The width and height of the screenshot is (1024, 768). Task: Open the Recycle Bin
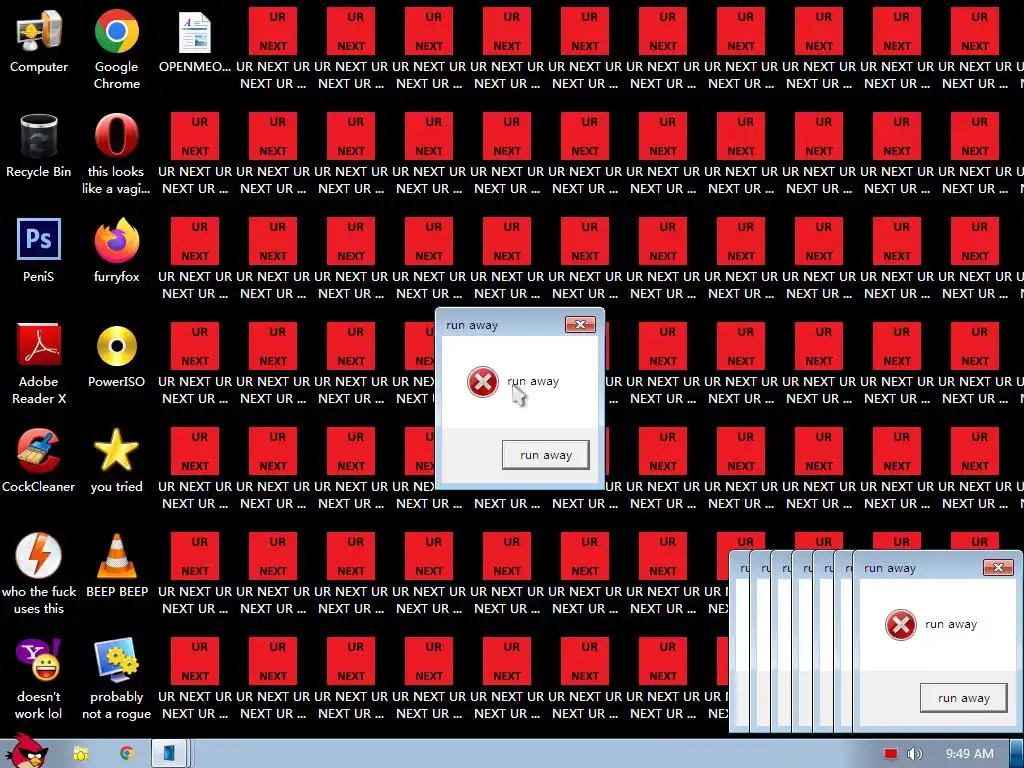click(39, 146)
